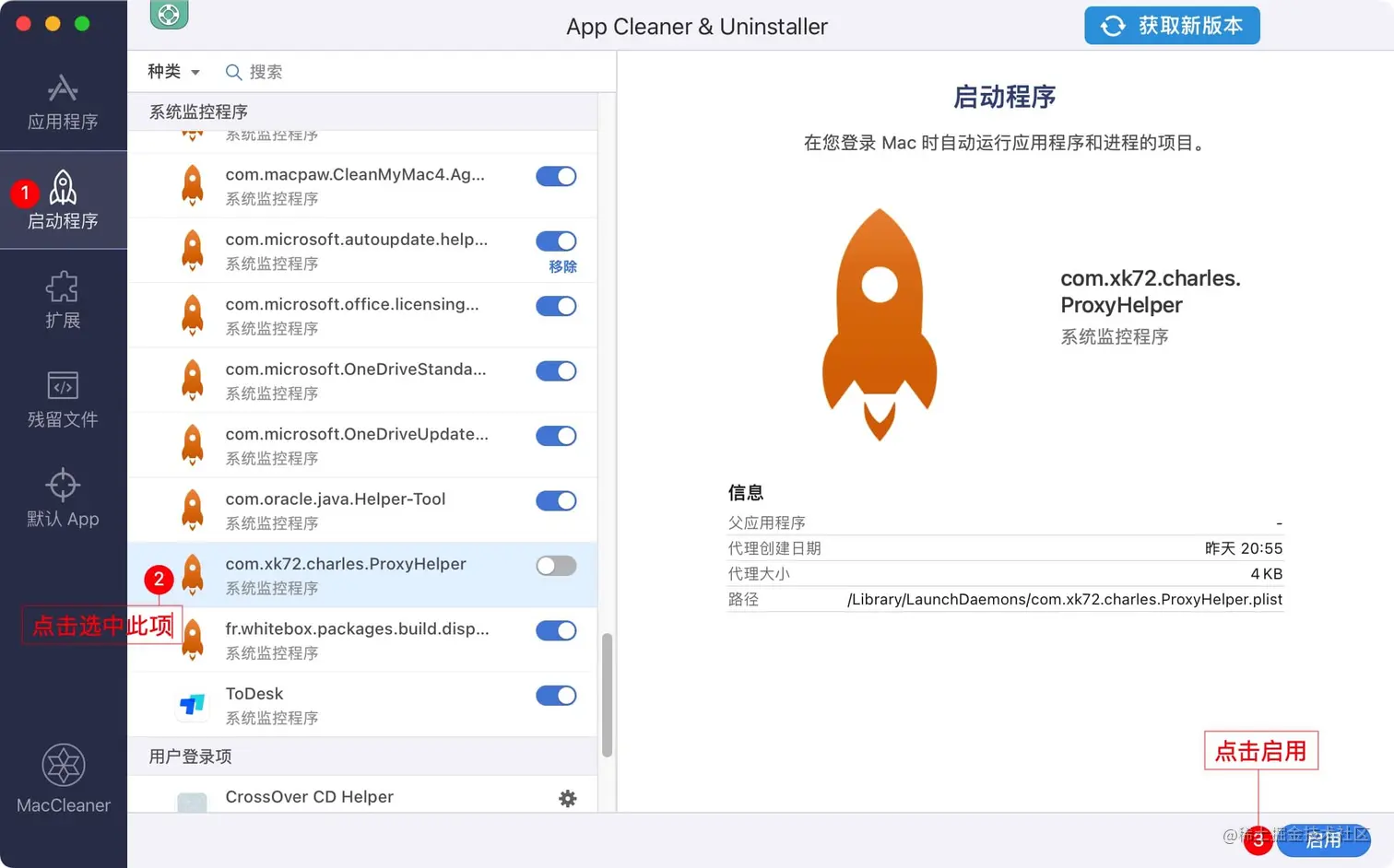Disable com.oracle.java.Helper-Tool switch
Image resolution: width=1394 pixels, height=868 pixels.
[x=556, y=501]
